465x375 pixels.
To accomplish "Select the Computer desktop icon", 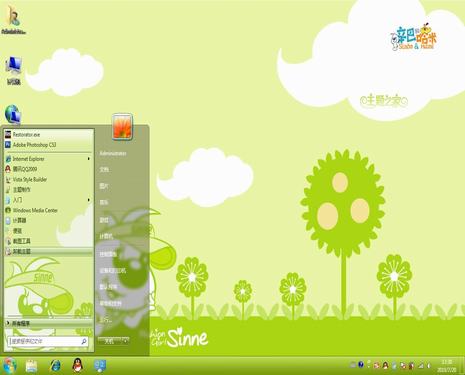I will pyautogui.click(x=14, y=71).
